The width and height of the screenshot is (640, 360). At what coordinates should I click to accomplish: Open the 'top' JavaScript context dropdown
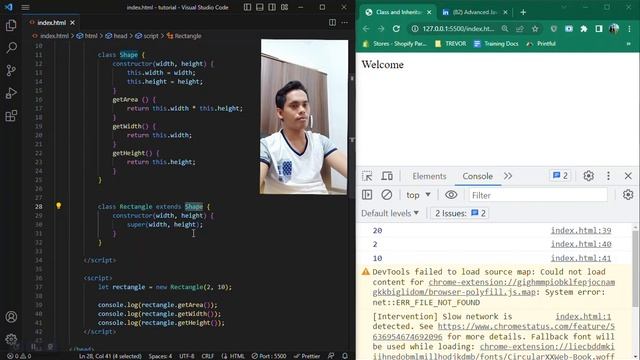(418, 195)
